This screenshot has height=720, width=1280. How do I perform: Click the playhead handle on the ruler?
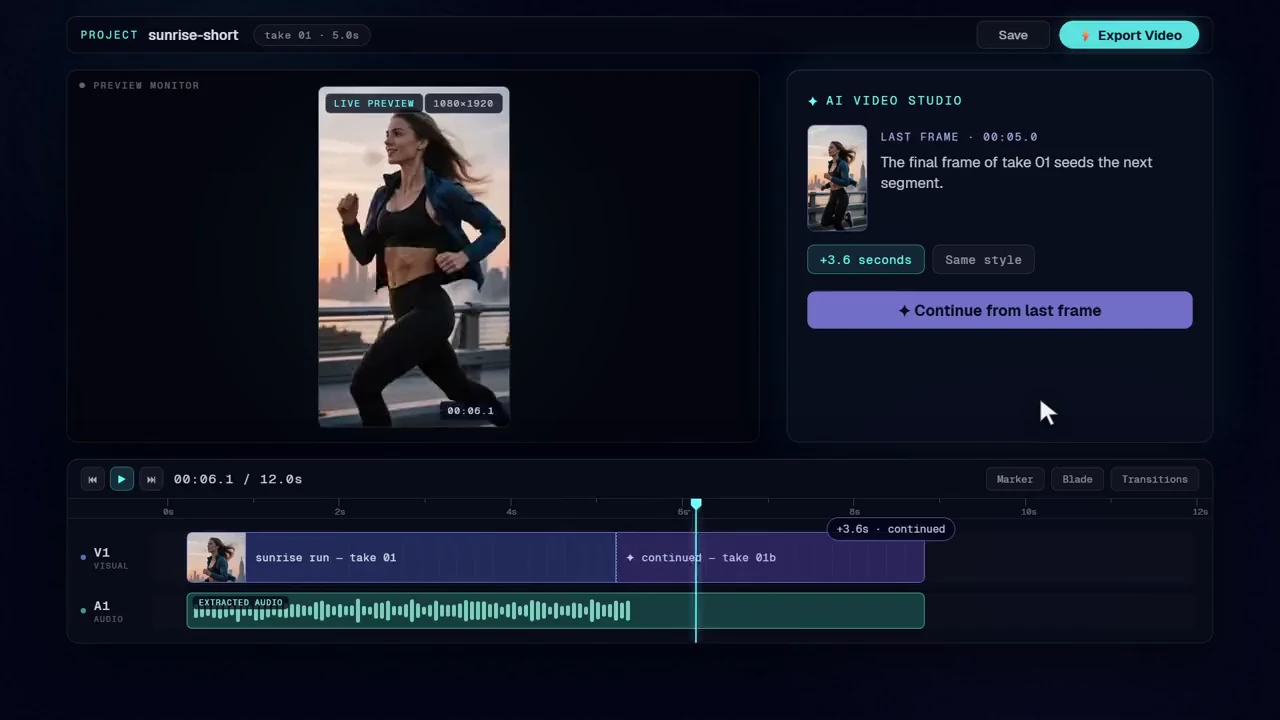pos(696,504)
